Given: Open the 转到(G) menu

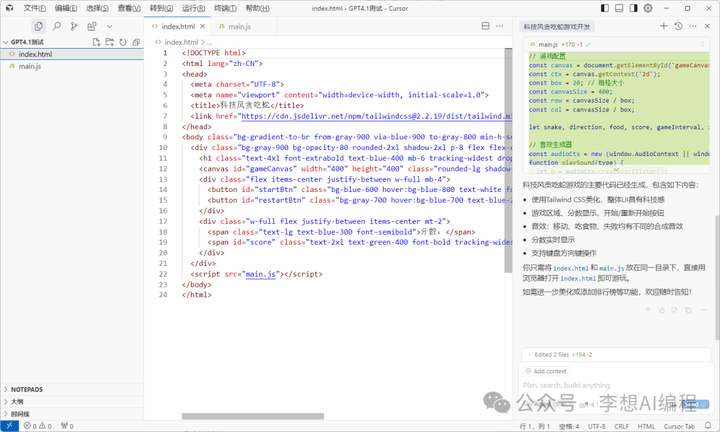Looking at the screenshot, I should 161,8.
